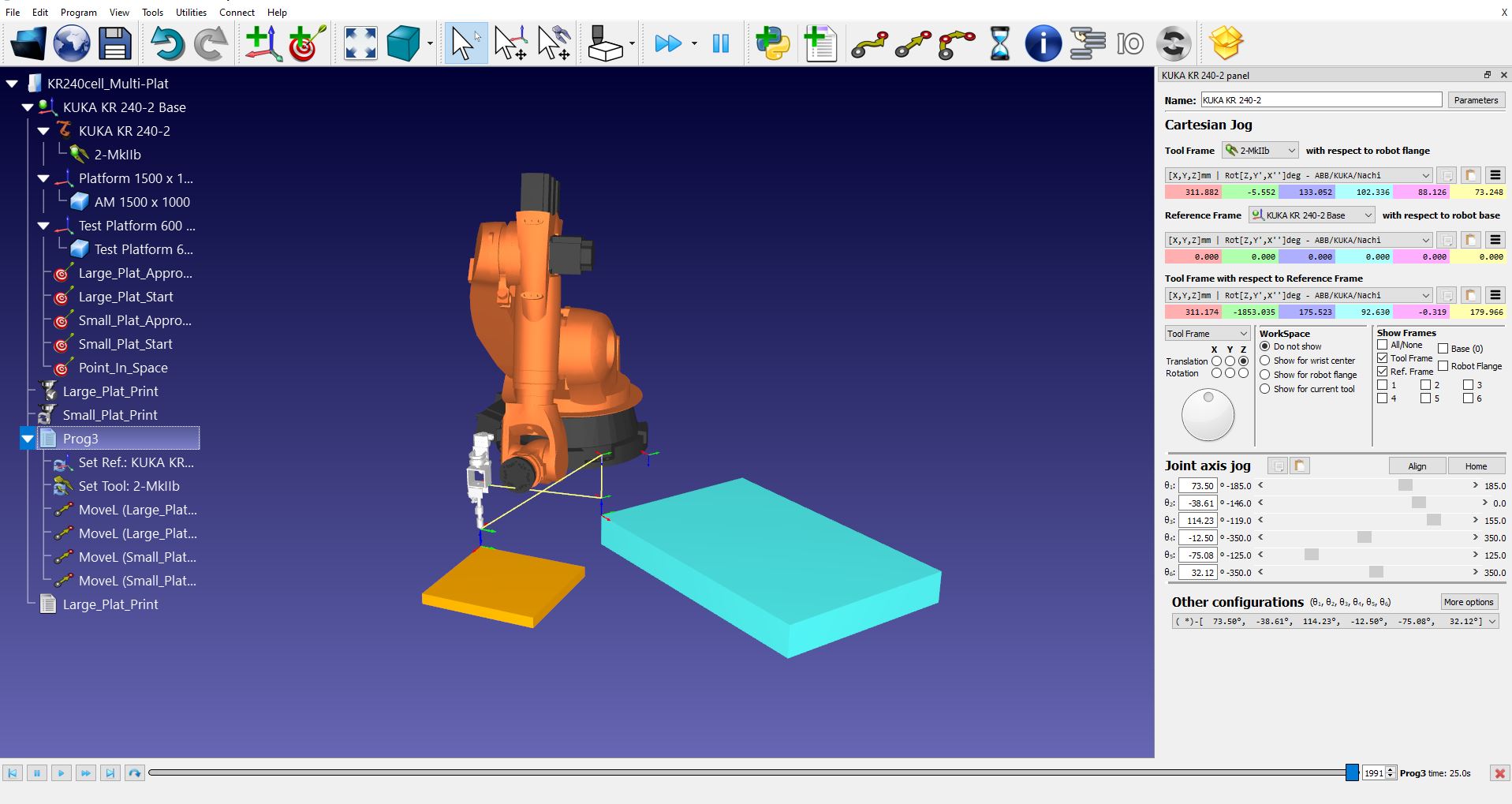Click the robot Name input field
This screenshot has height=804, width=1512.
pos(1320,100)
